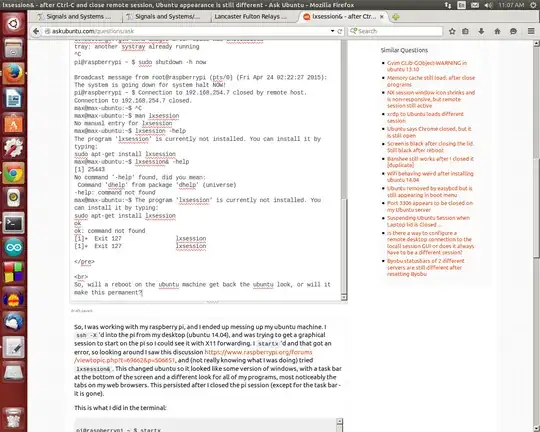Show bookmarks list icon in toolbar
Viewport: 540px width, 432px height.
pyautogui.click(x=465, y=31)
